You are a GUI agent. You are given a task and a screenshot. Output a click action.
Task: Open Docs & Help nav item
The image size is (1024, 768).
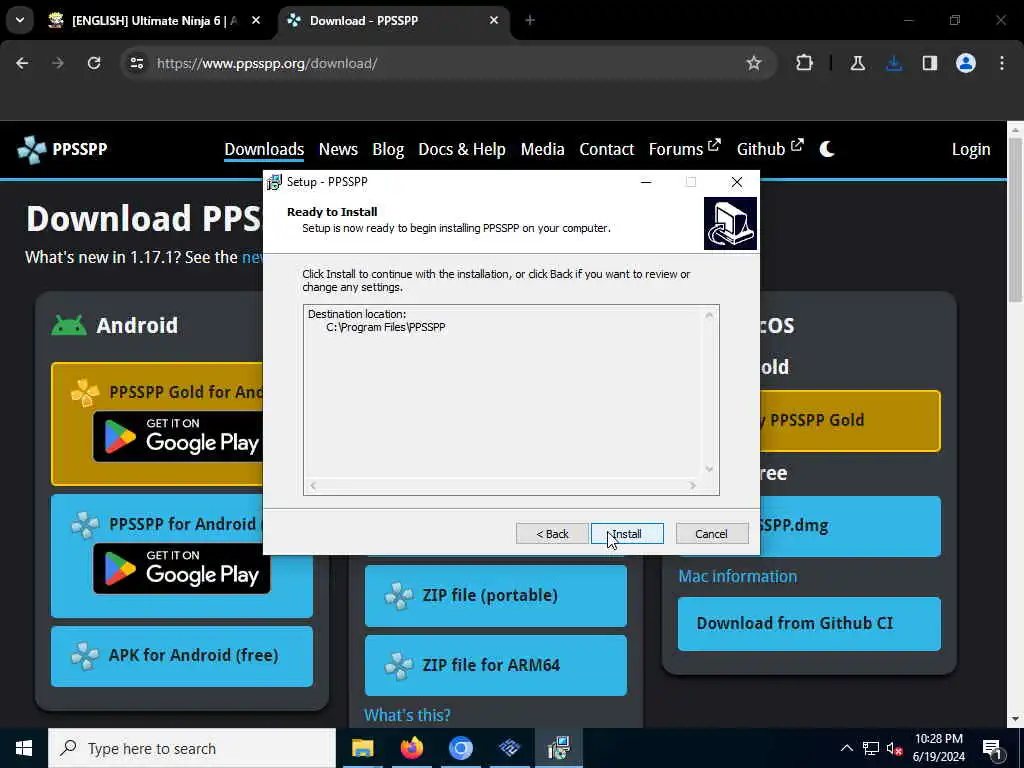pos(462,150)
